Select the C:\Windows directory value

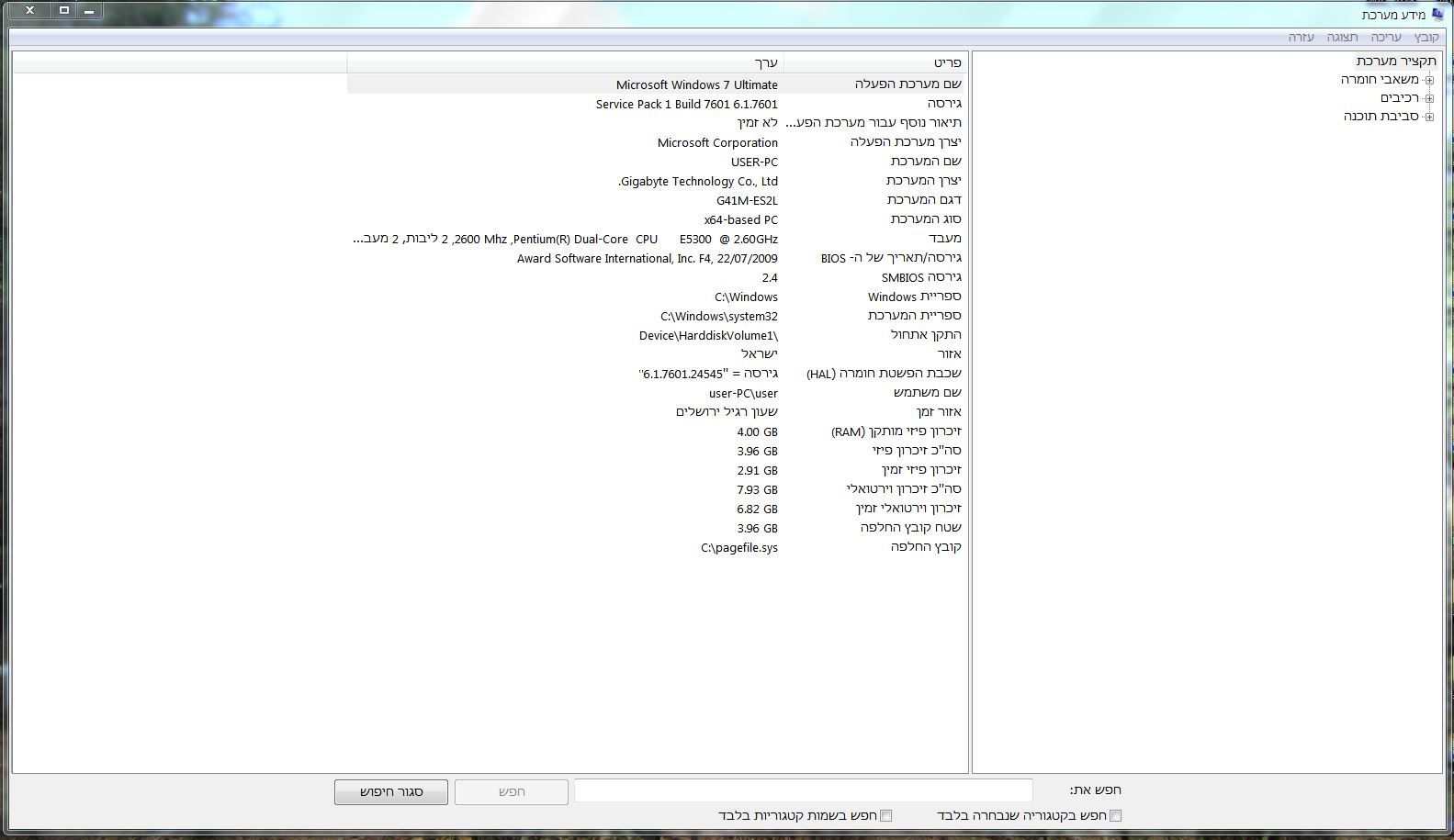(746, 297)
